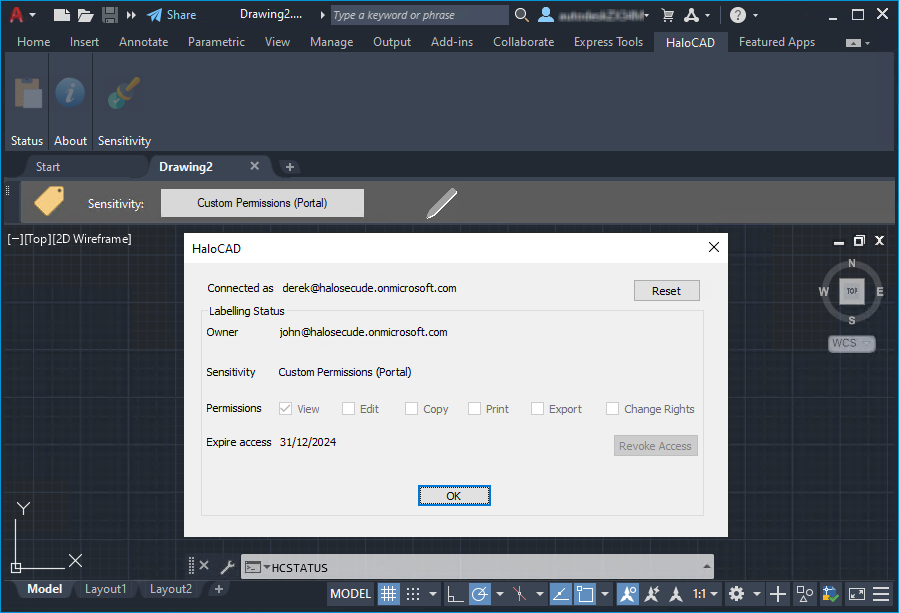Toggle the drawing grid display icon
The height and width of the screenshot is (613, 899).
388,594
